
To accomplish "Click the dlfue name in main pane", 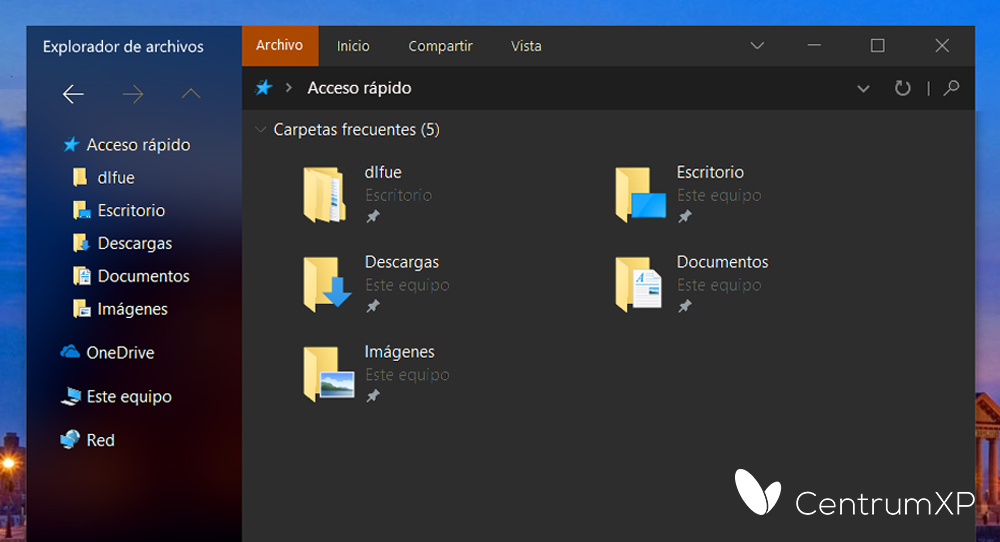I will (383, 172).
